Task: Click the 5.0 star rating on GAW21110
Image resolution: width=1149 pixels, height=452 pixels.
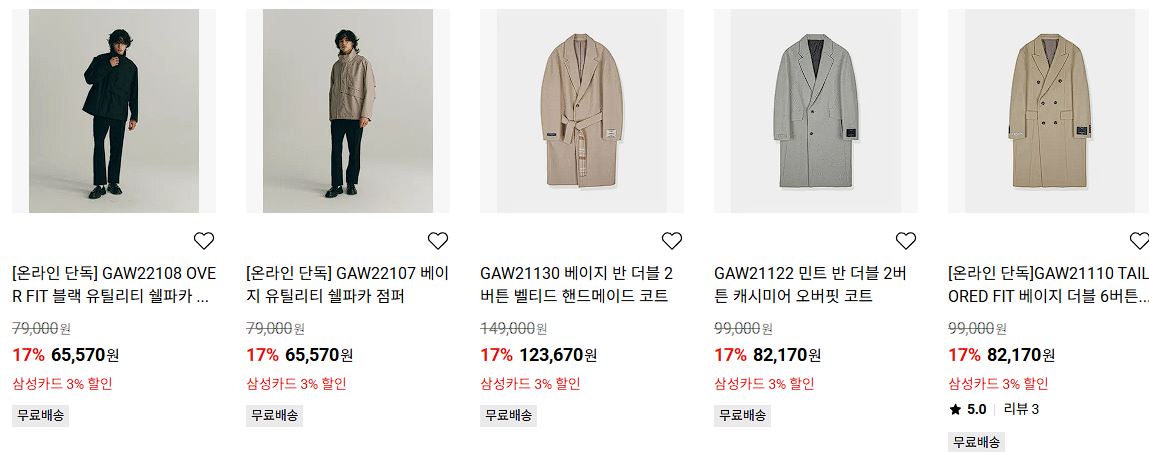Action: click(x=967, y=410)
